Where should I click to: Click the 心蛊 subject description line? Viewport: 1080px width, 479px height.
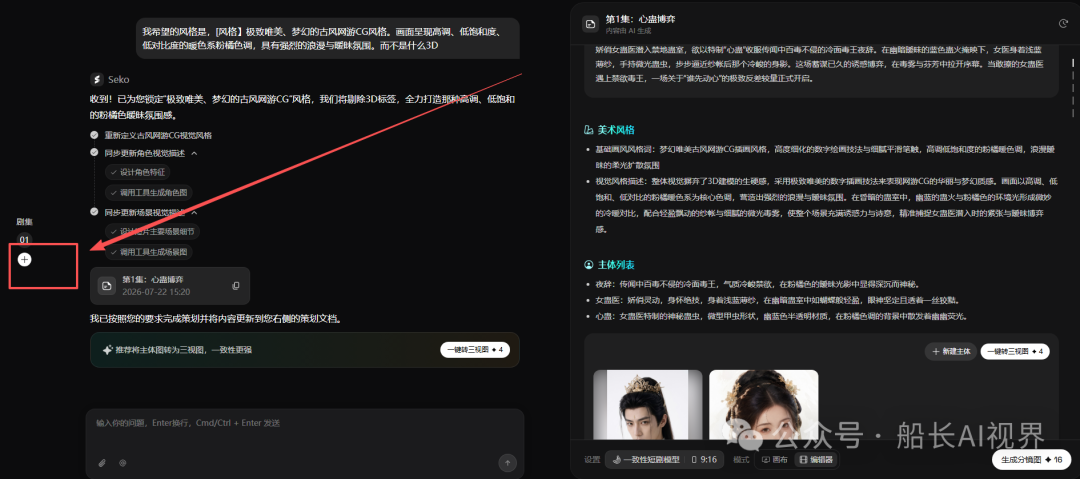coord(780,316)
